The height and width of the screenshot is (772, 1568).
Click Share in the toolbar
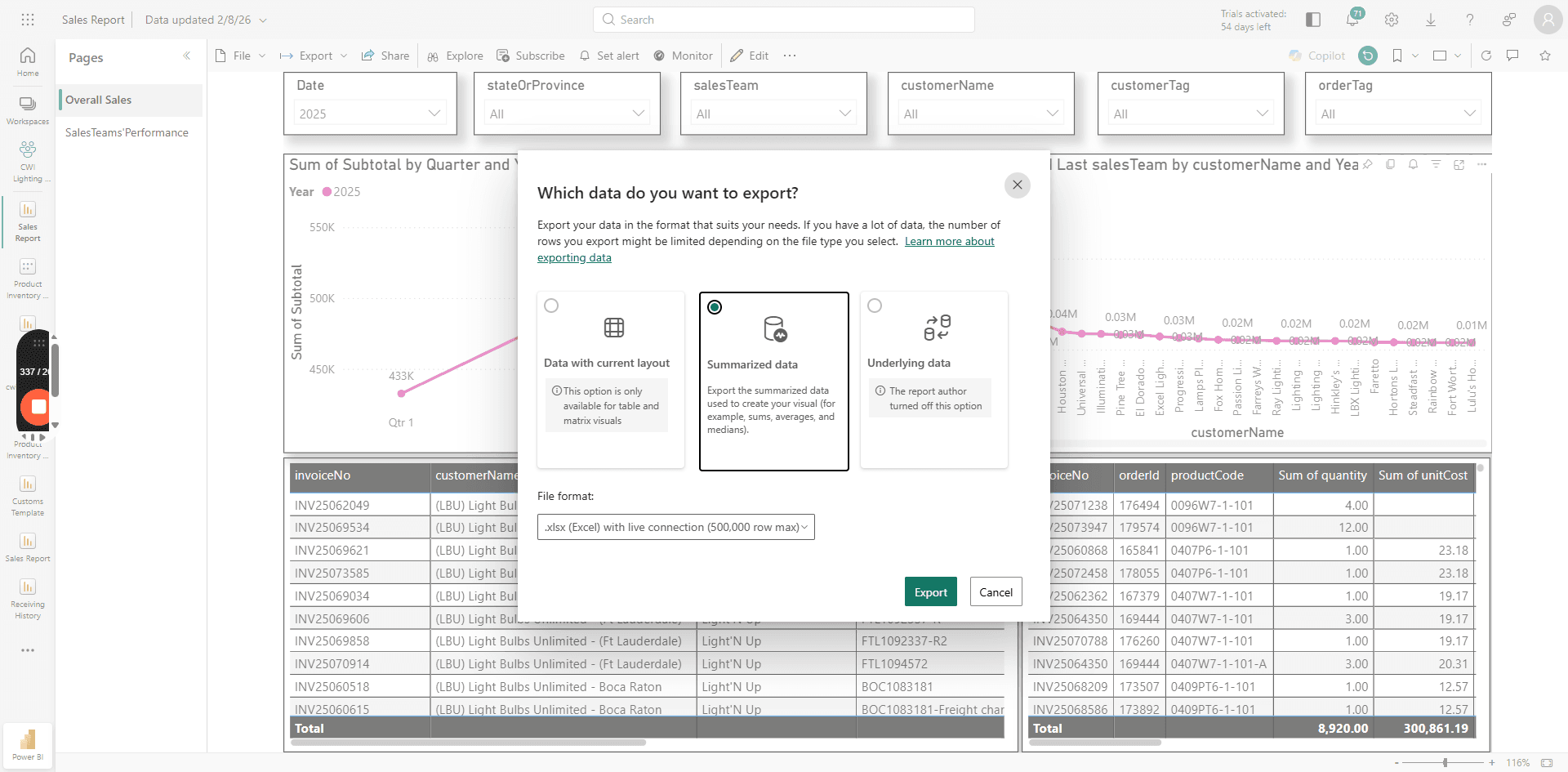point(385,56)
